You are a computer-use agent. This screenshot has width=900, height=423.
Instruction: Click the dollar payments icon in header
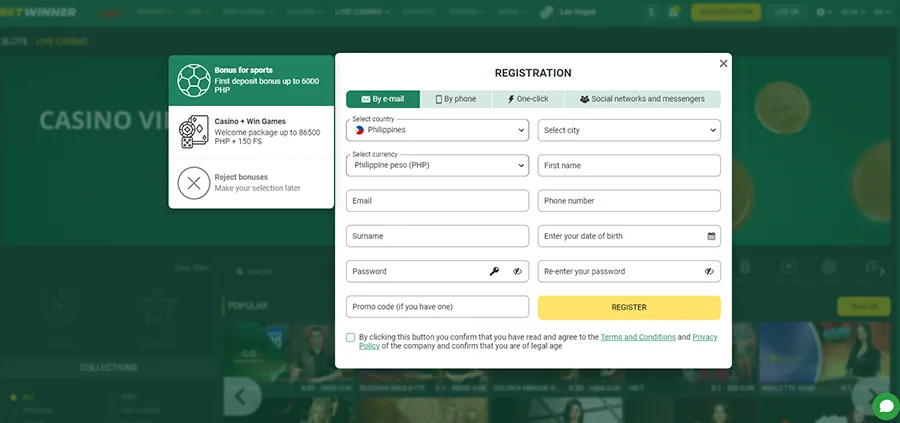(651, 12)
